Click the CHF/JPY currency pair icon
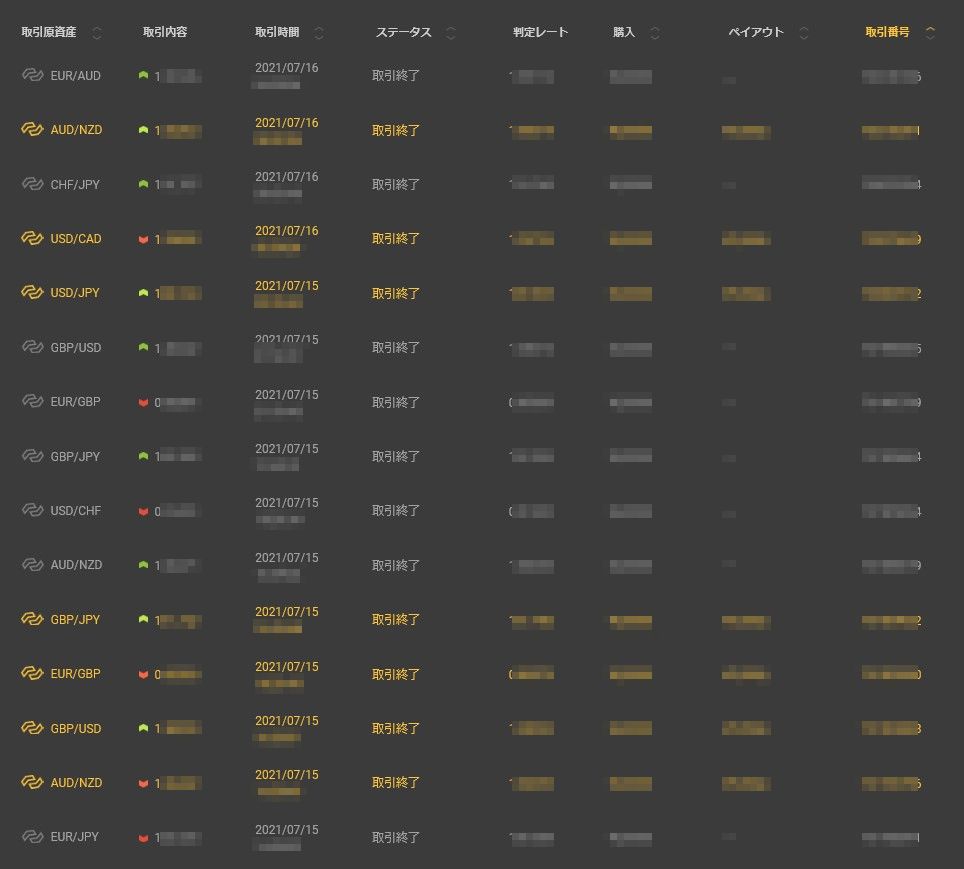Screen dimensions: 964x869 point(33,184)
